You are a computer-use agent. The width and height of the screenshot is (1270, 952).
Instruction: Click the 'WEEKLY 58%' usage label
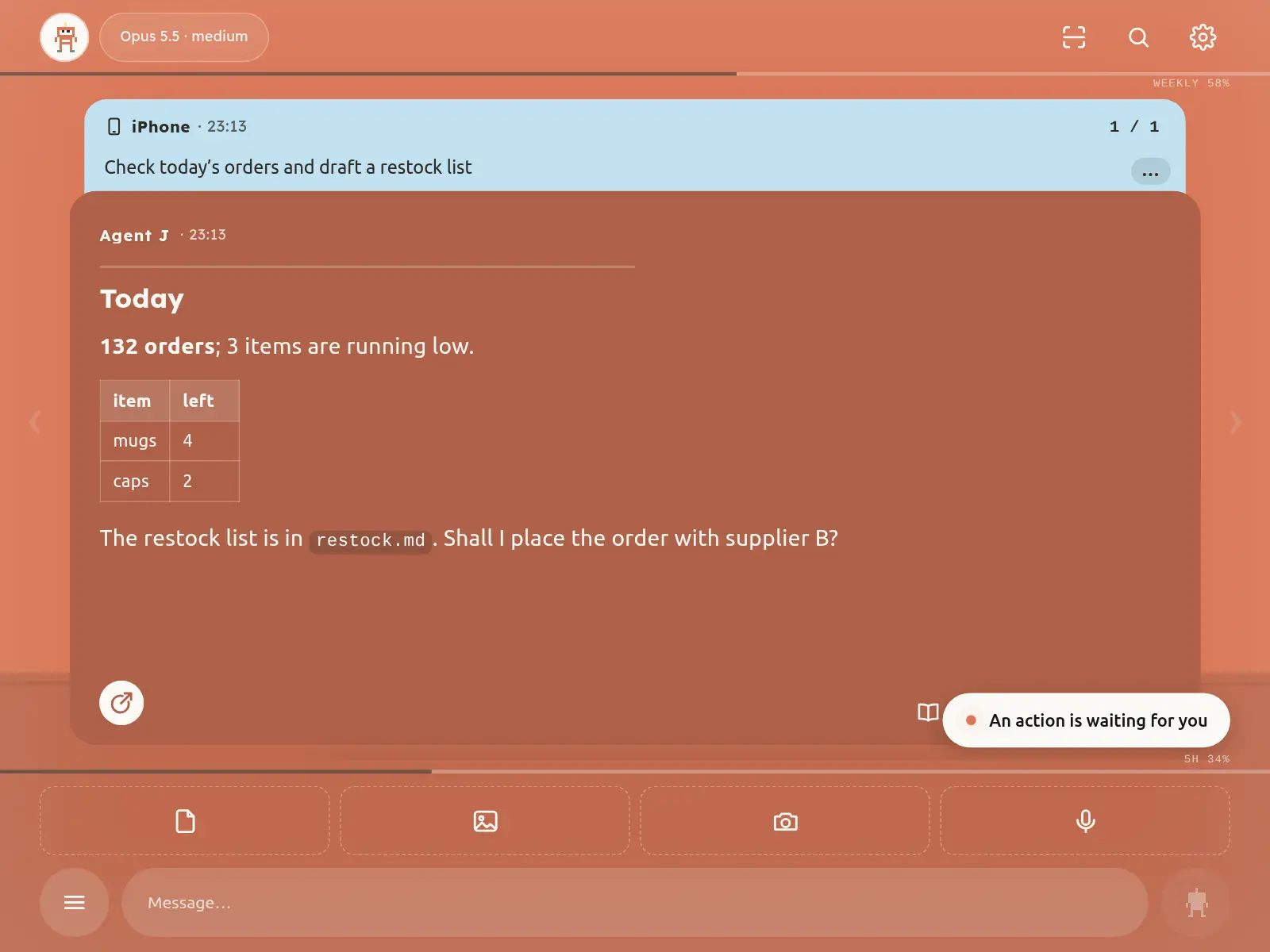[x=1191, y=83]
